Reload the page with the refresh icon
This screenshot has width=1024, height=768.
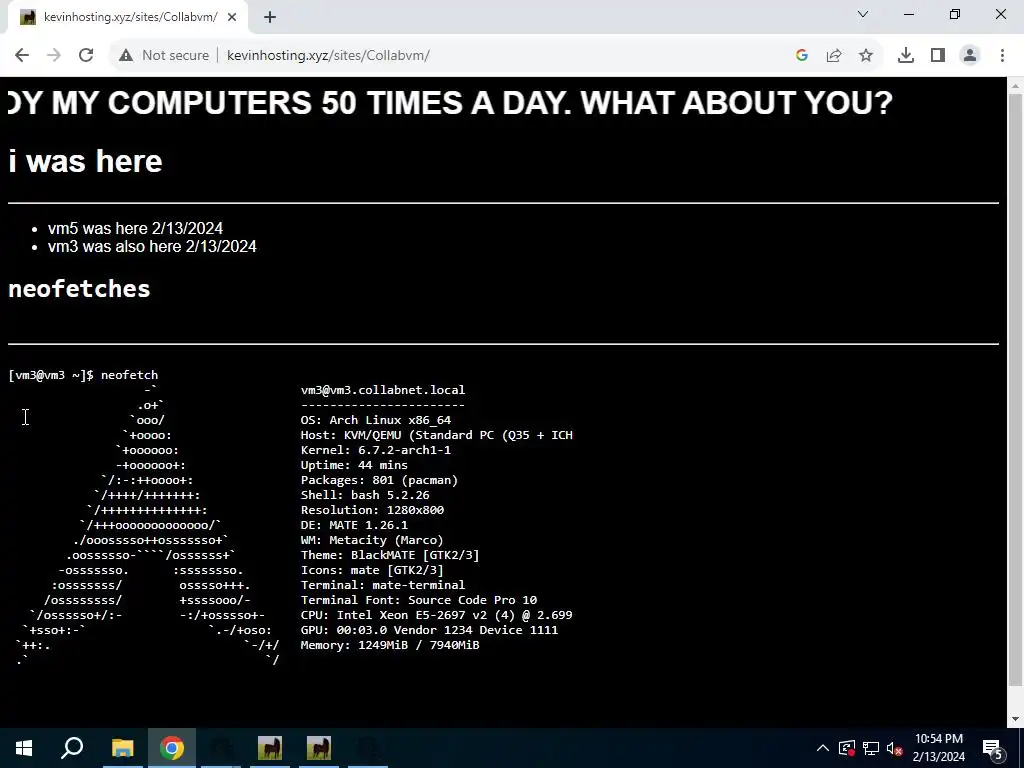coord(86,56)
